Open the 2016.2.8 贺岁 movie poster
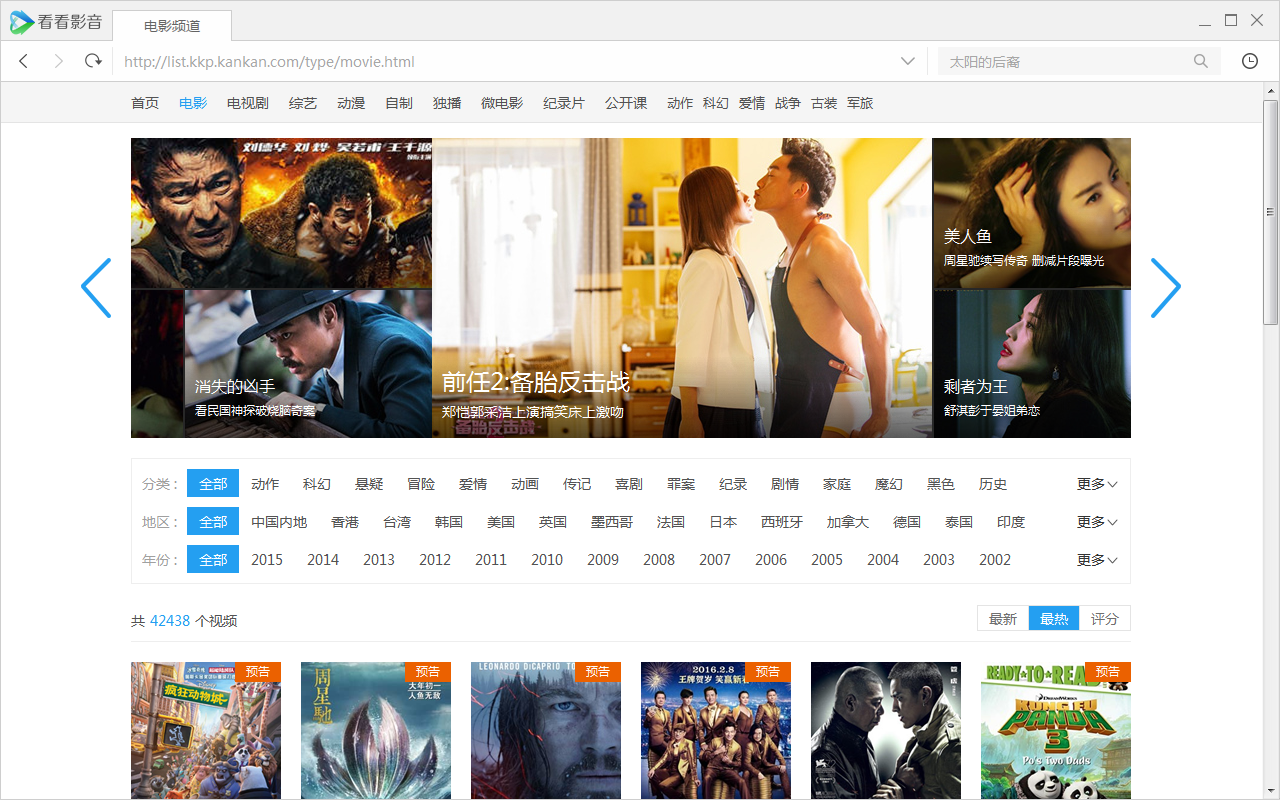Image resolution: width=1280 pixels, height=800 pixels. click(716, 730)
